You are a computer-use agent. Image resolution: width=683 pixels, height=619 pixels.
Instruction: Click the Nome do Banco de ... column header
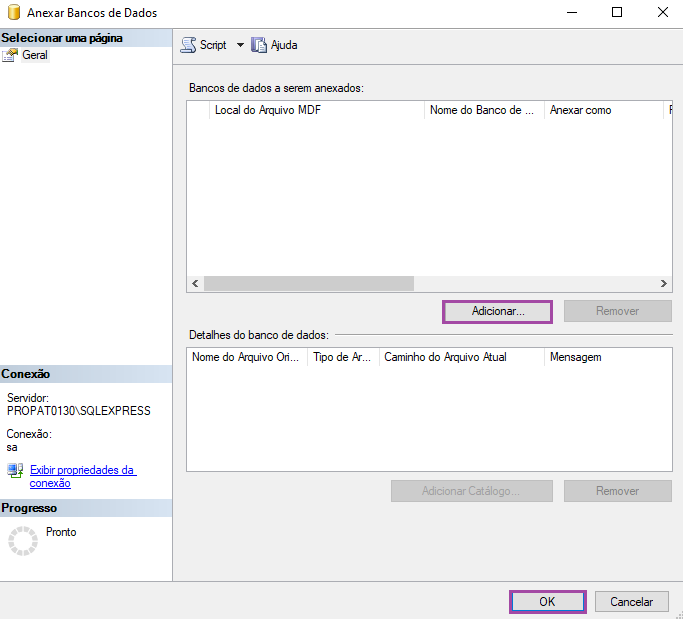pos(484,110)
